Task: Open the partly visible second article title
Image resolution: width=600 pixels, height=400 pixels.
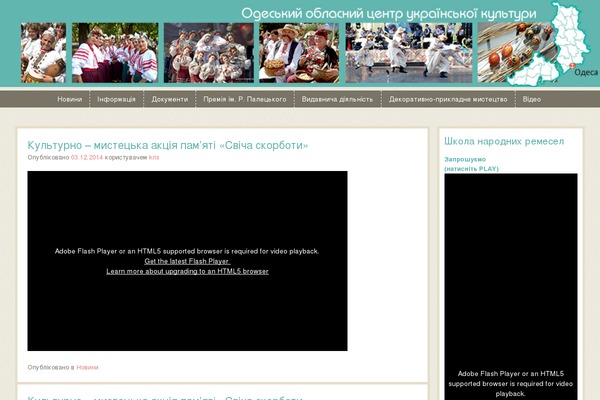Action: 165,397
